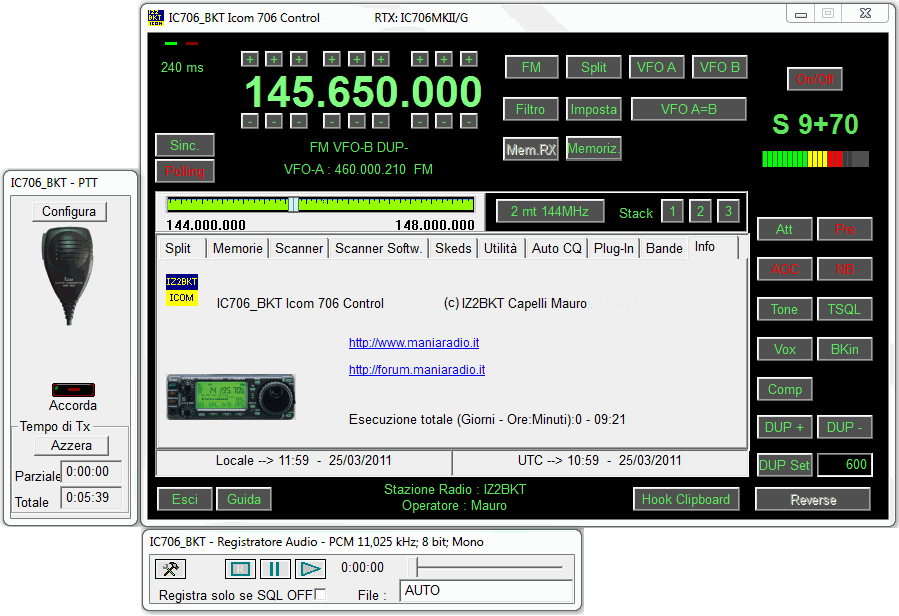Select VFO A

(656, 67)
